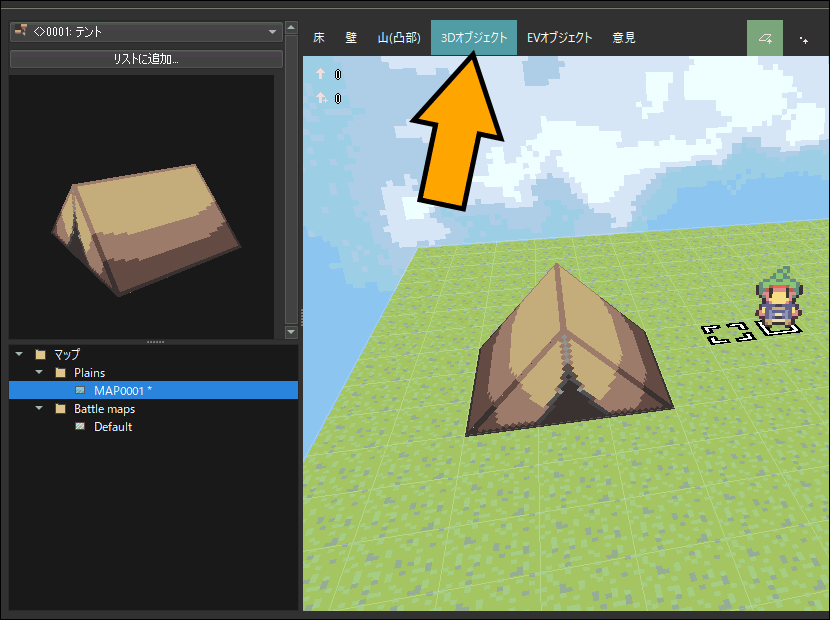Select the 床 tab
This screenshot has height=620, width=830.
(319, 38)
